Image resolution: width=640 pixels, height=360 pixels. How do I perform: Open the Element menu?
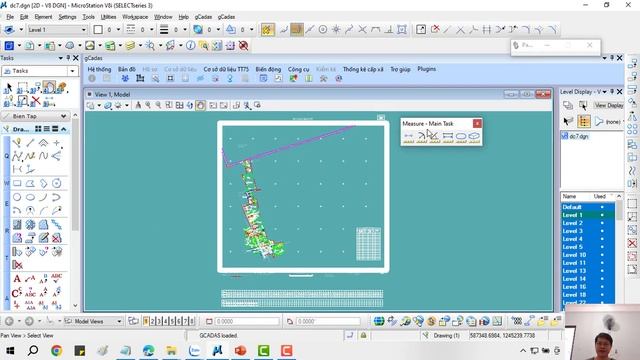(x=43, y=17)
